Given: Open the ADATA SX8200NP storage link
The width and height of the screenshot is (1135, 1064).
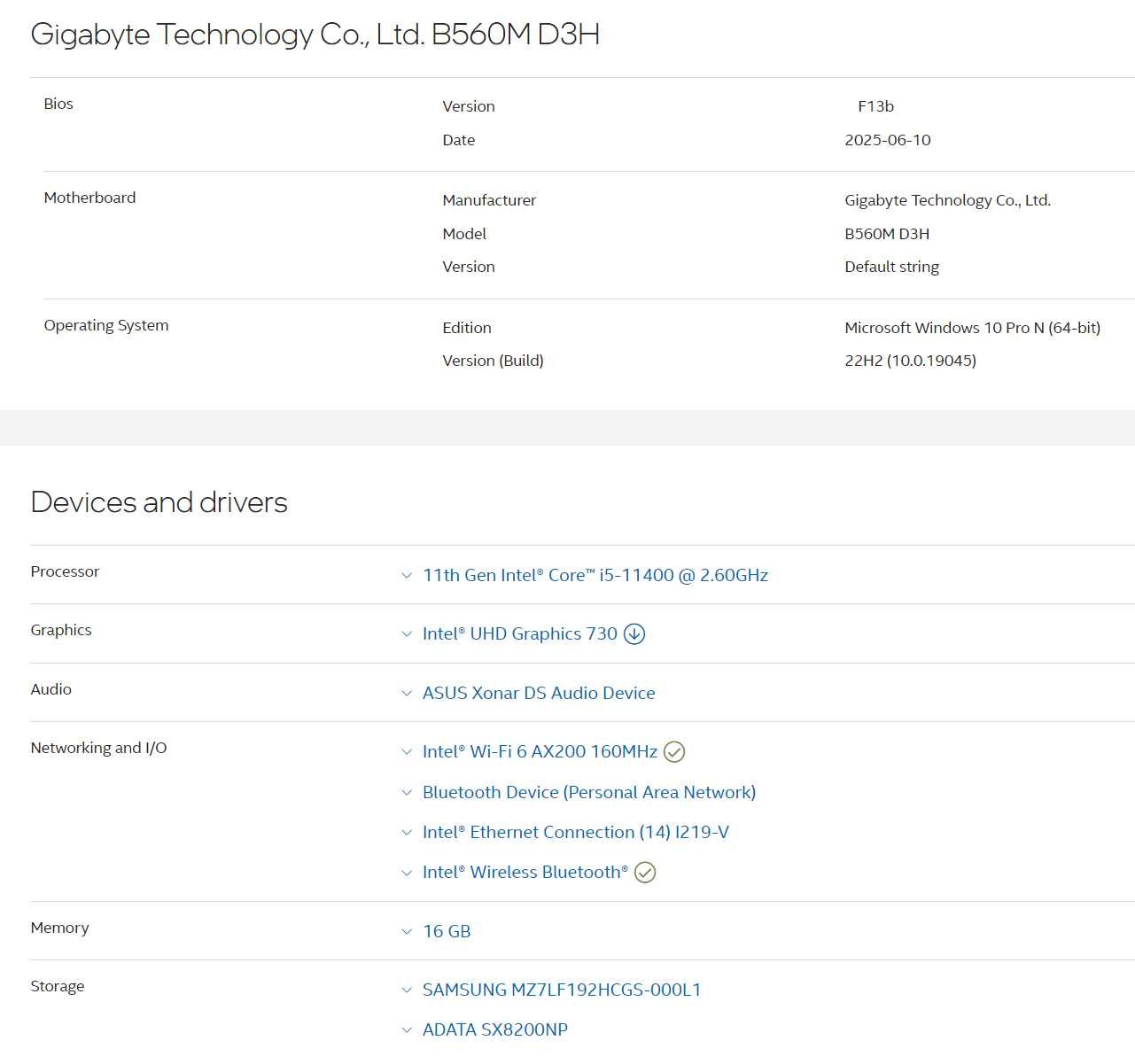Looking at the screenshot, I should click(x=495, y=1029).
